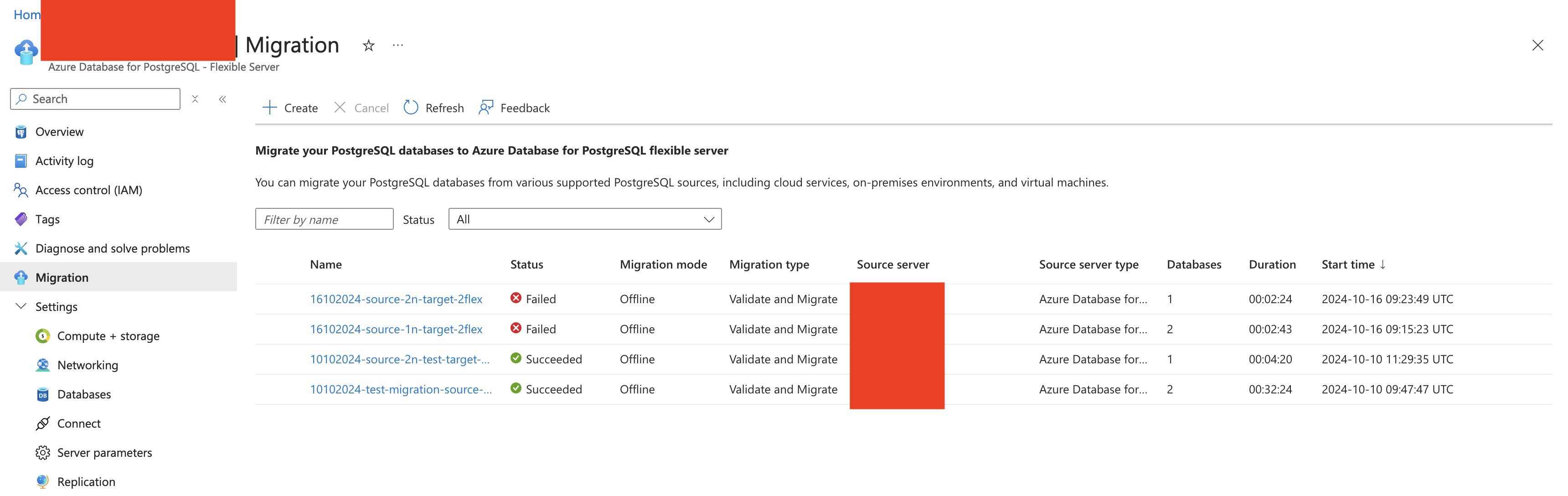The image size is (1568, 496).
Task: Click the Diagnose wrench icon
Action: coord(21,248)
